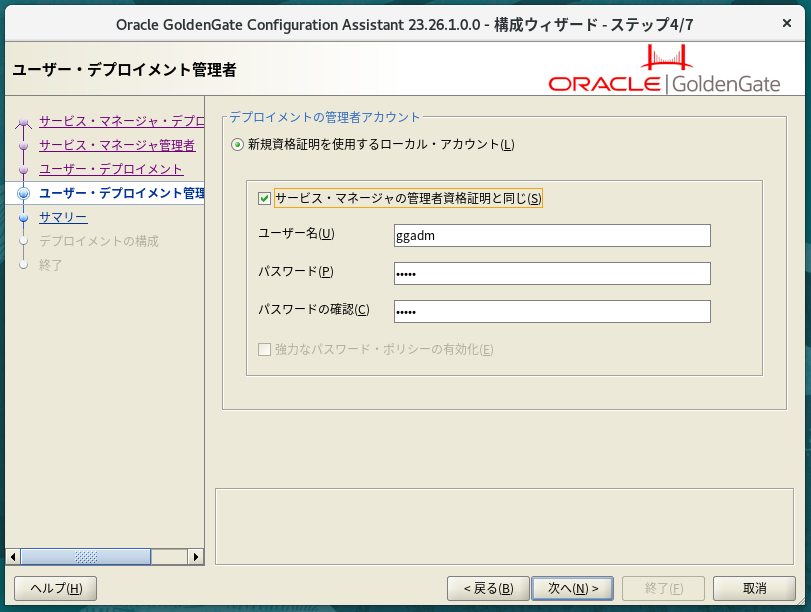Screen dimensions: 811x612
Task: Click the ユーザー名 input field
Action: (552, 235)
